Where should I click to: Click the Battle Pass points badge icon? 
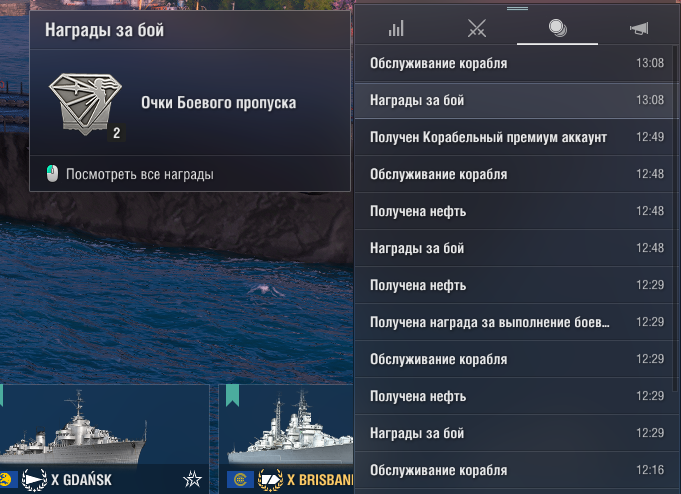tap(85, 104)
